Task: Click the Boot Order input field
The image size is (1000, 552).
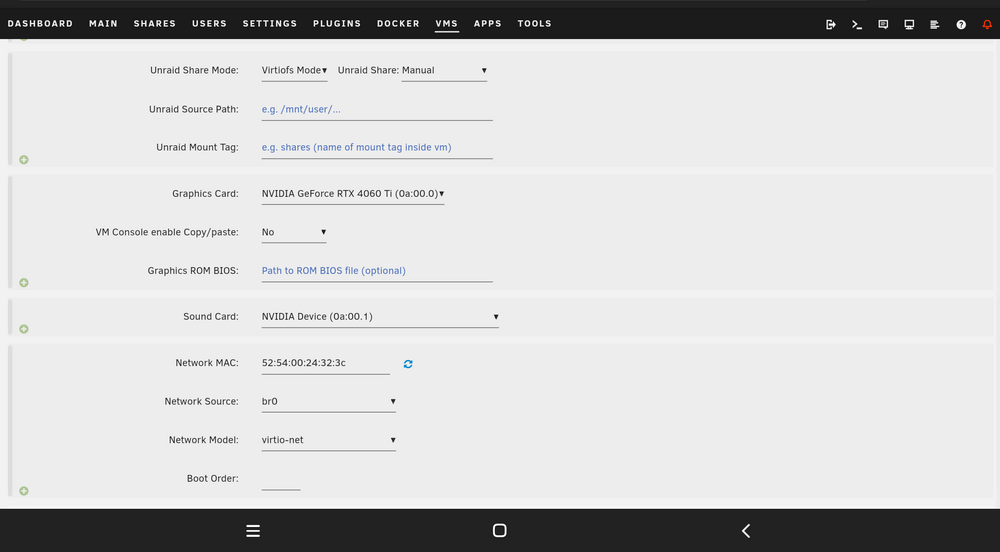Action: coord(281,479)
